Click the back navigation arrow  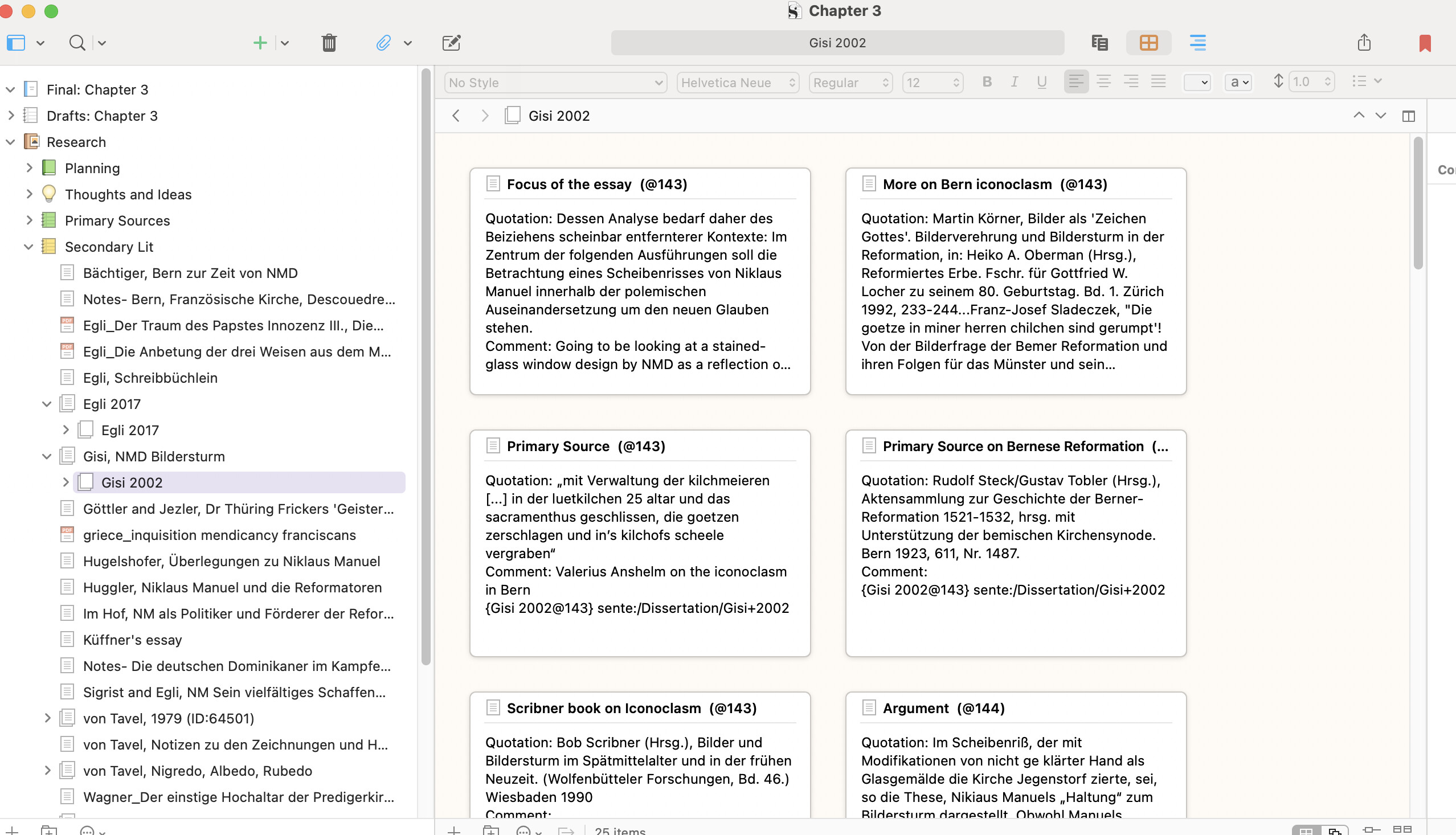[456, 115]
